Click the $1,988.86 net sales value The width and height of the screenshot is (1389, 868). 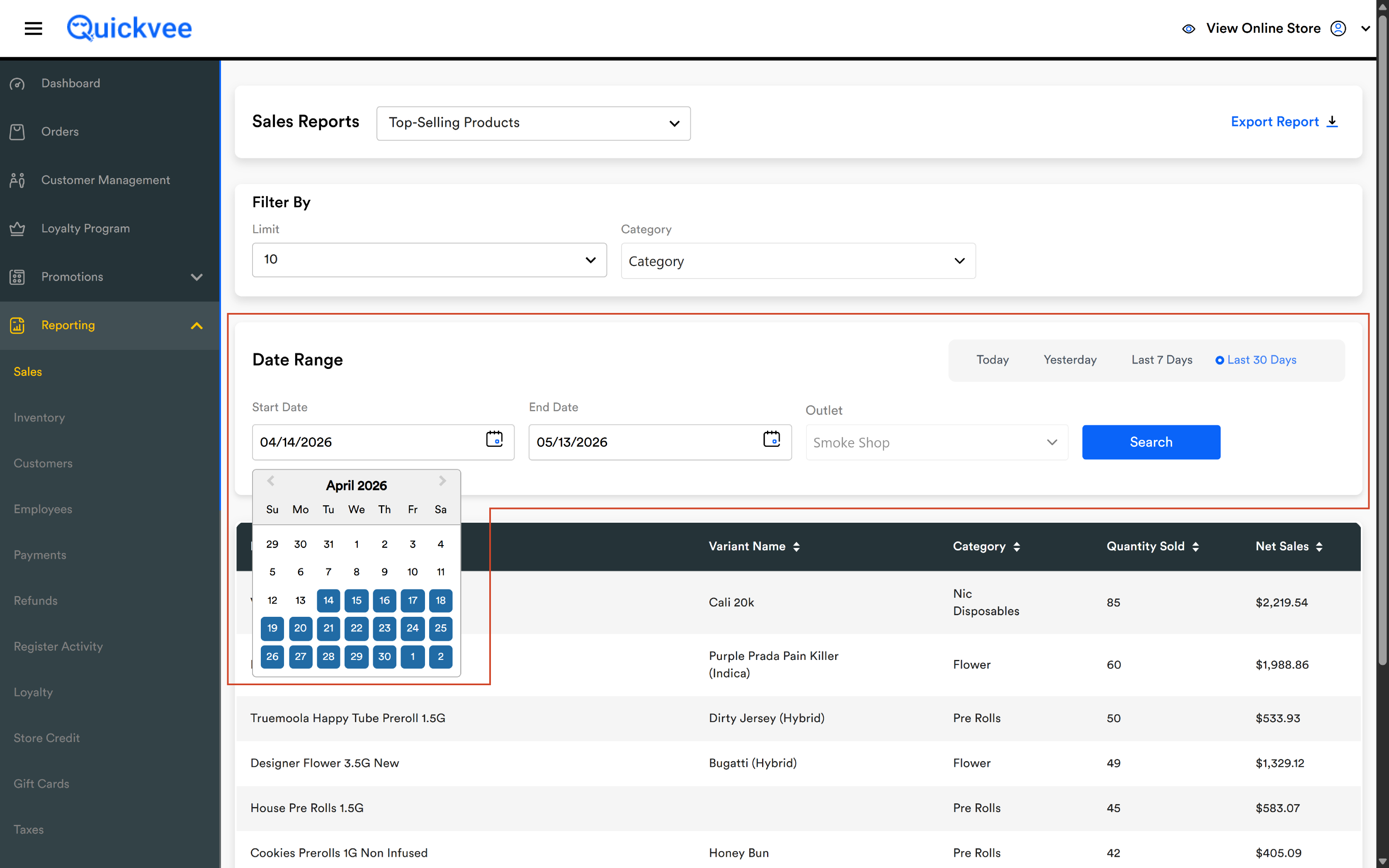[x=1282, y=665]
